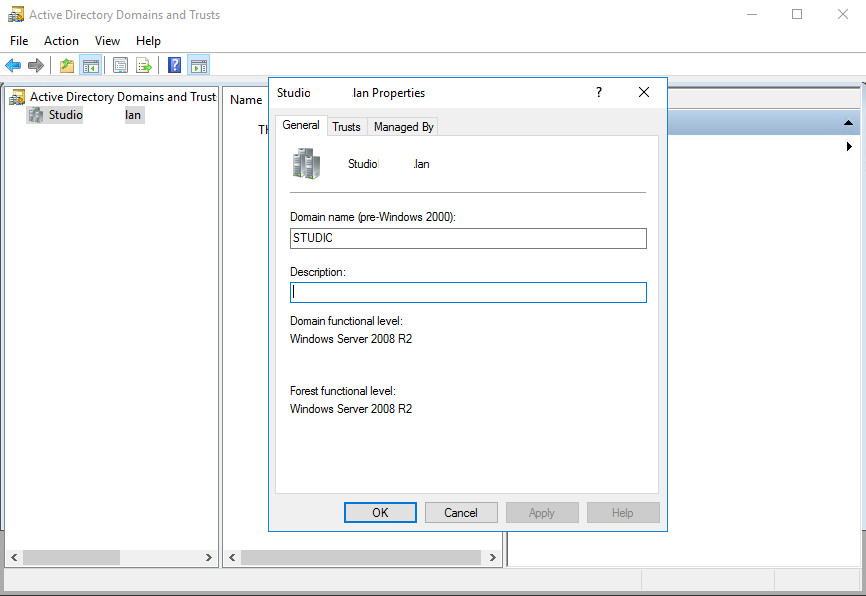The width and height of the screenshot is (866, 596).
Task: Expand the Actions pane right arrow submenu
Action: coord(849,146)
